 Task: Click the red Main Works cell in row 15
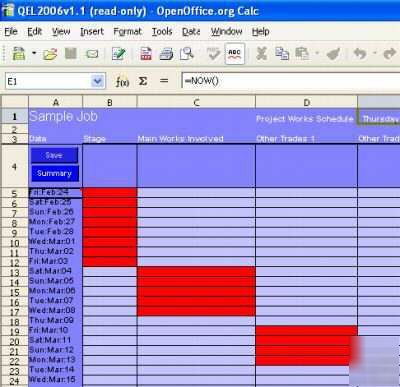tap(196, 291)
